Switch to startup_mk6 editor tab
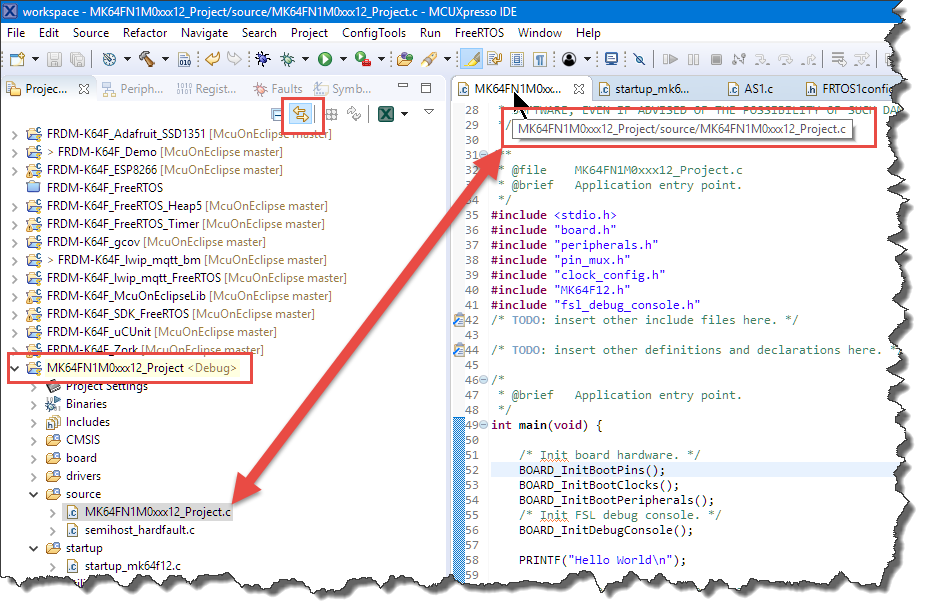931x615 pixels. click(x=651, y=89)
